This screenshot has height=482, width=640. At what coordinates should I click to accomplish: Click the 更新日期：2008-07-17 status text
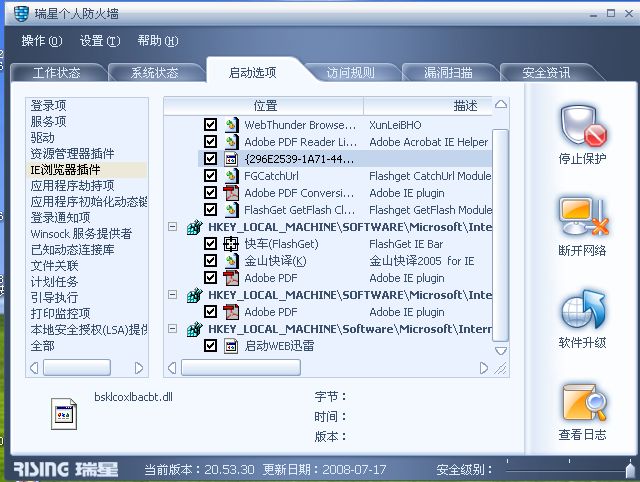click(x=324, y=470)
